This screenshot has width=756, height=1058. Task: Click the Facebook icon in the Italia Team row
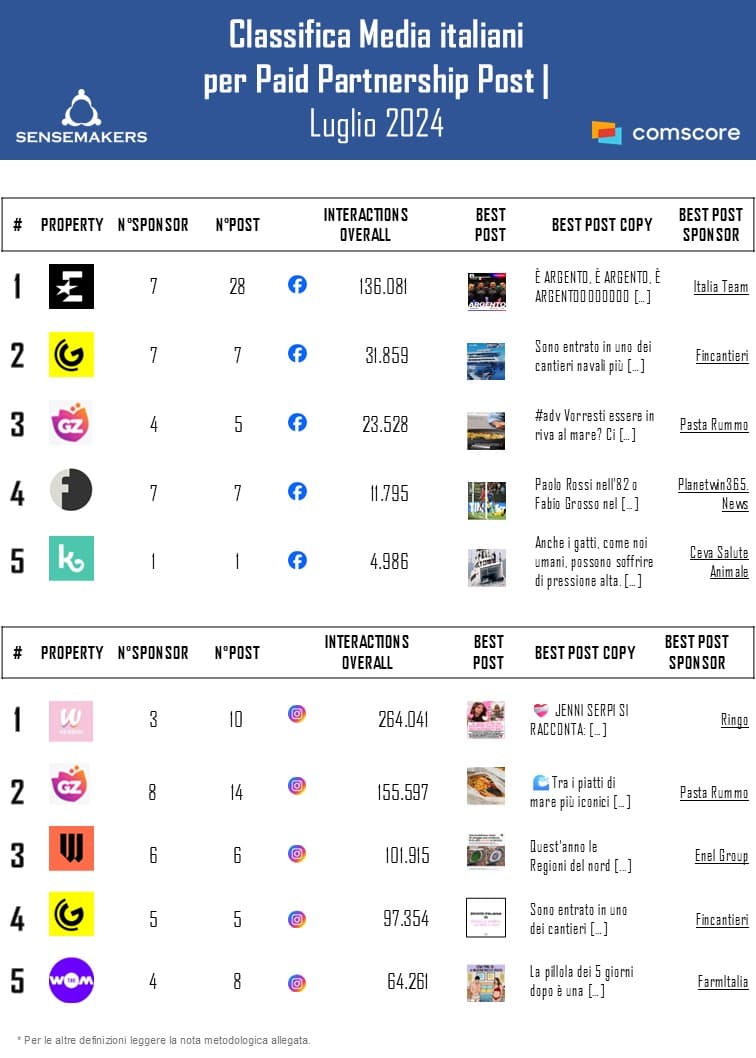[297, 285]
